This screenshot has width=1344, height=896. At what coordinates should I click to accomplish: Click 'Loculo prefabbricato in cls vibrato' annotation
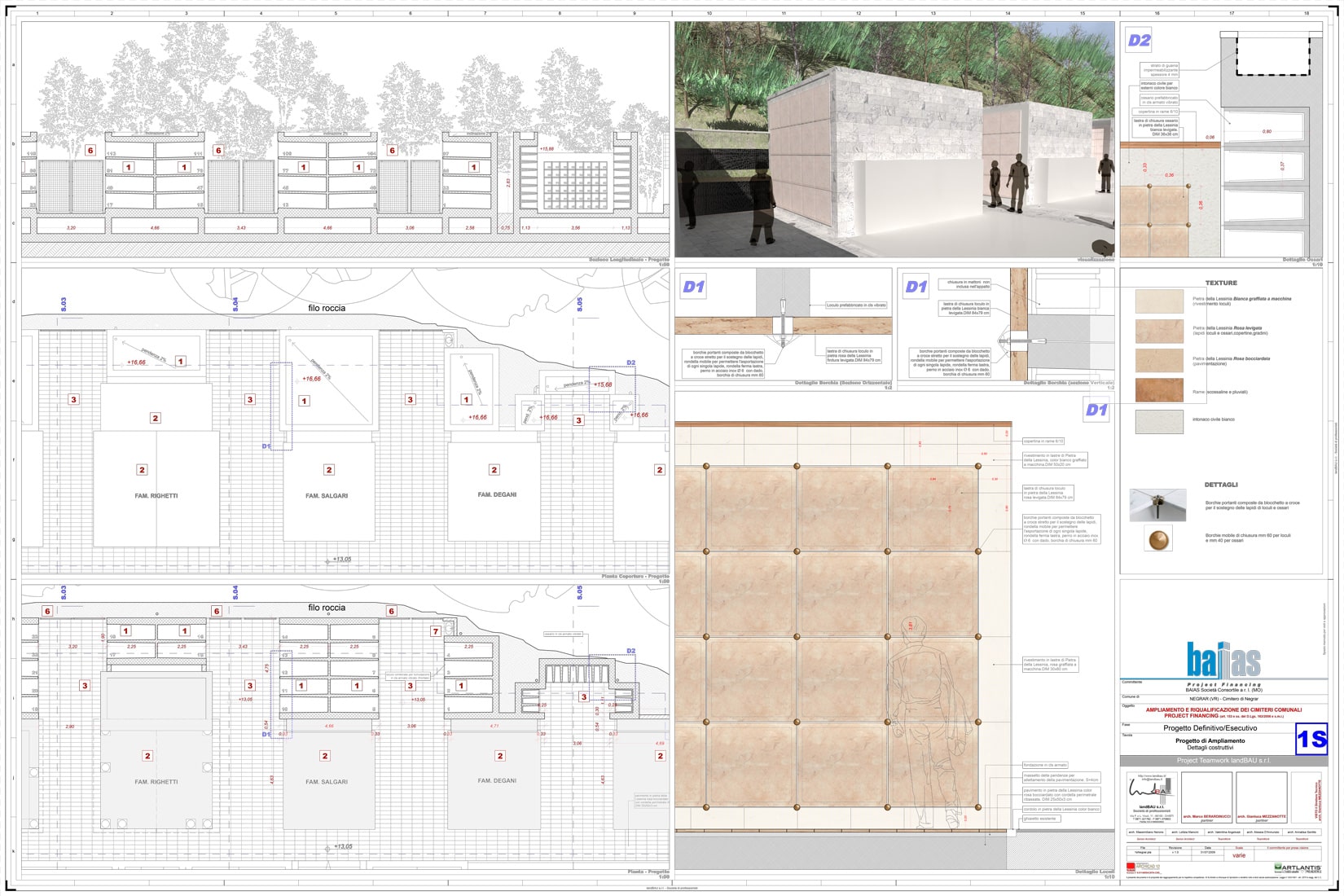tap(856, 305)
